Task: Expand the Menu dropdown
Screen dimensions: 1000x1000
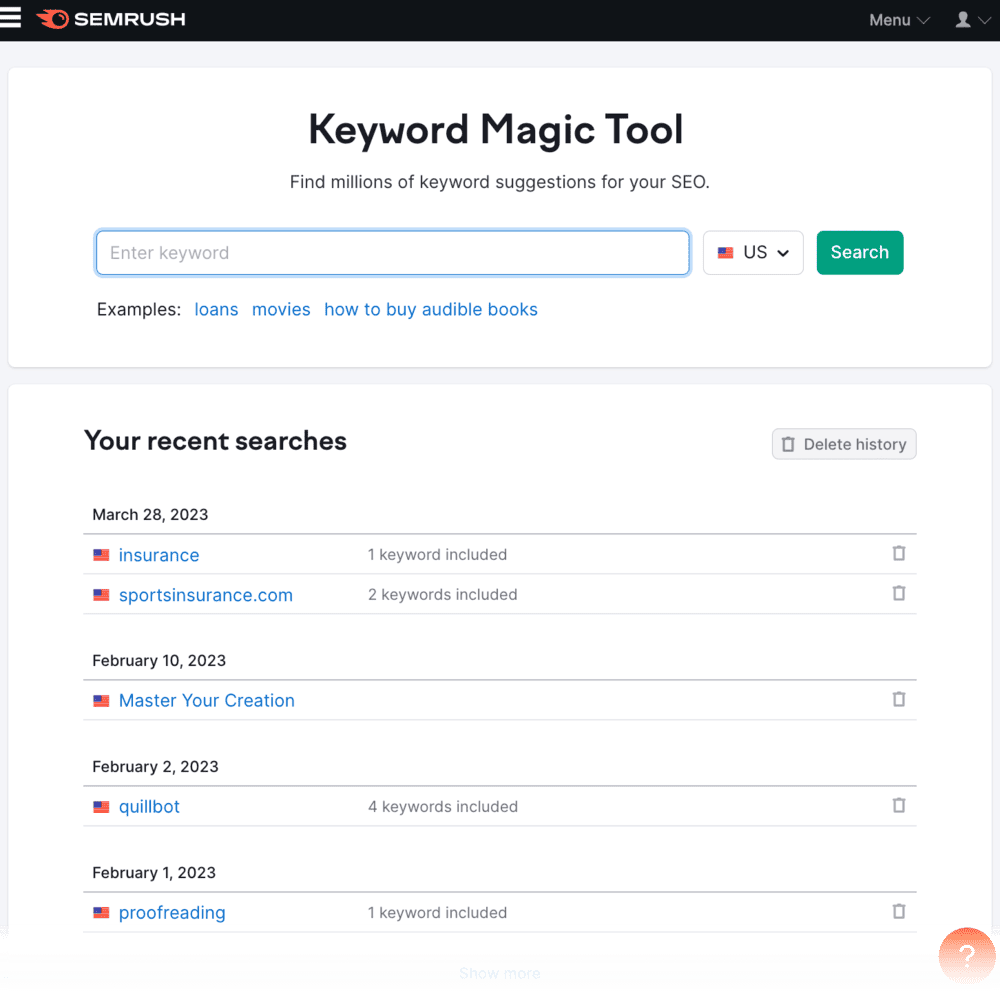Action: pyautogui.click(x=899, y=20)
